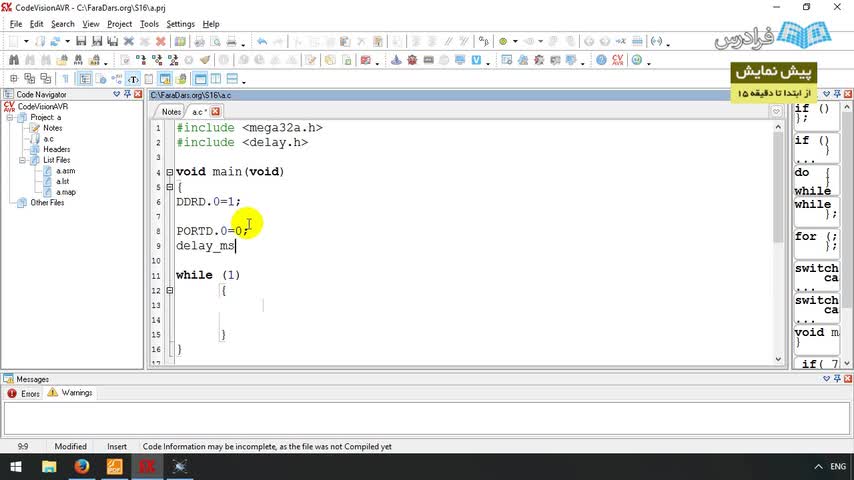Viewport: 854px width, 480px height.
Task: Click the Print Preview magnifier icon
Action: click(216, 41)
